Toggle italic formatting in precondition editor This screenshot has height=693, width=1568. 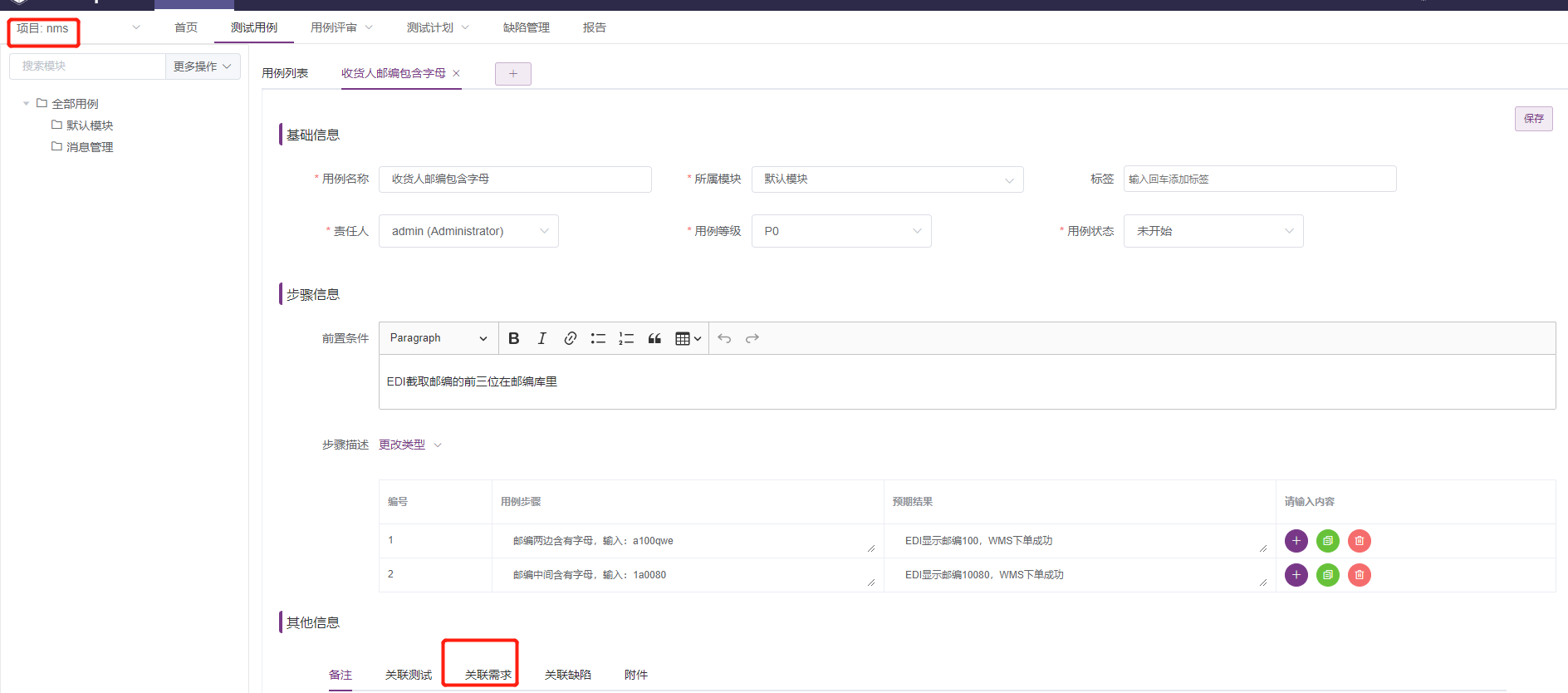point(542,338)
